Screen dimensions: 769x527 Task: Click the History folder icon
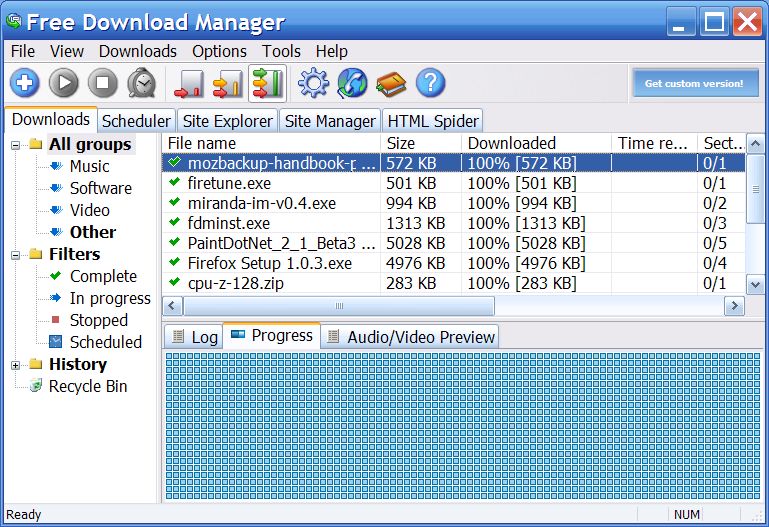click(35, 364)
